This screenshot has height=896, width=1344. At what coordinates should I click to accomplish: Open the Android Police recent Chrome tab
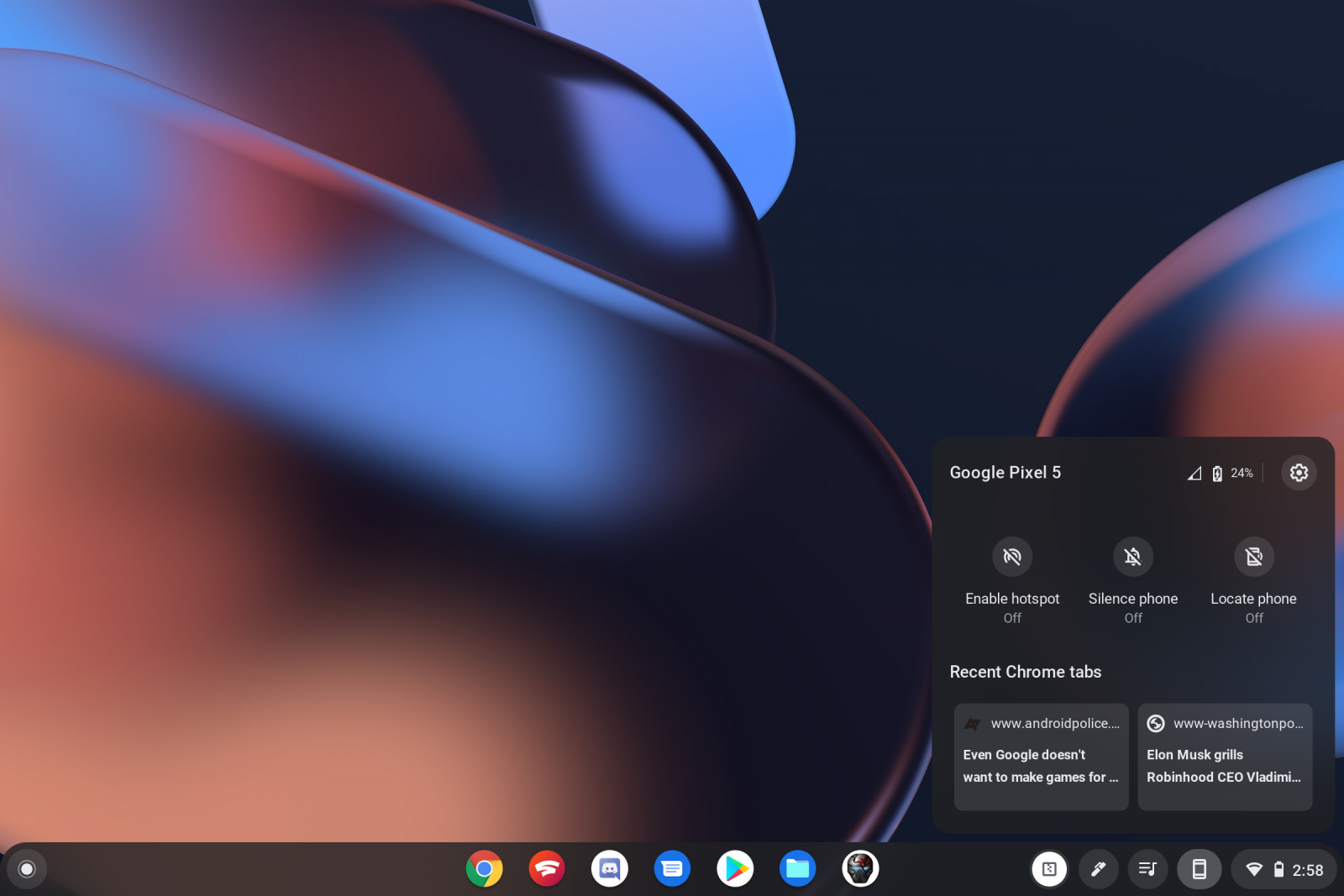1041,756
